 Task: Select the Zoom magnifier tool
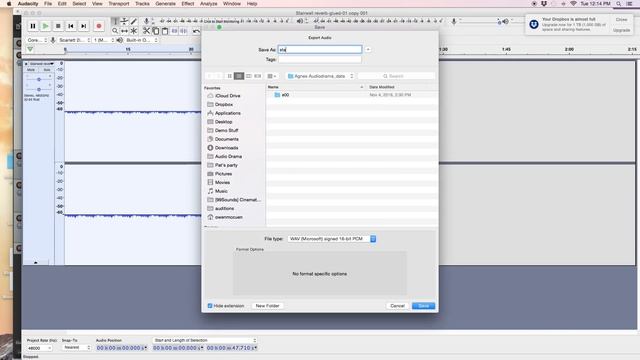(x=115, y=31)
